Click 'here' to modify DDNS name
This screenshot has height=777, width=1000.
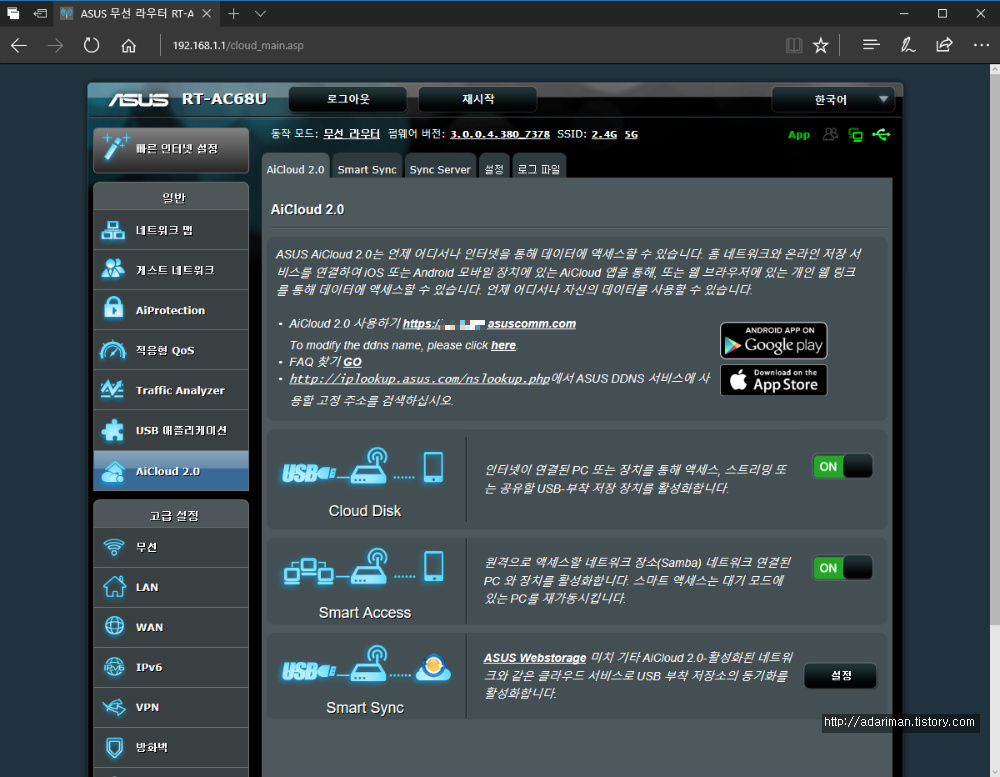pyautogui.click(x=503, y=345)
